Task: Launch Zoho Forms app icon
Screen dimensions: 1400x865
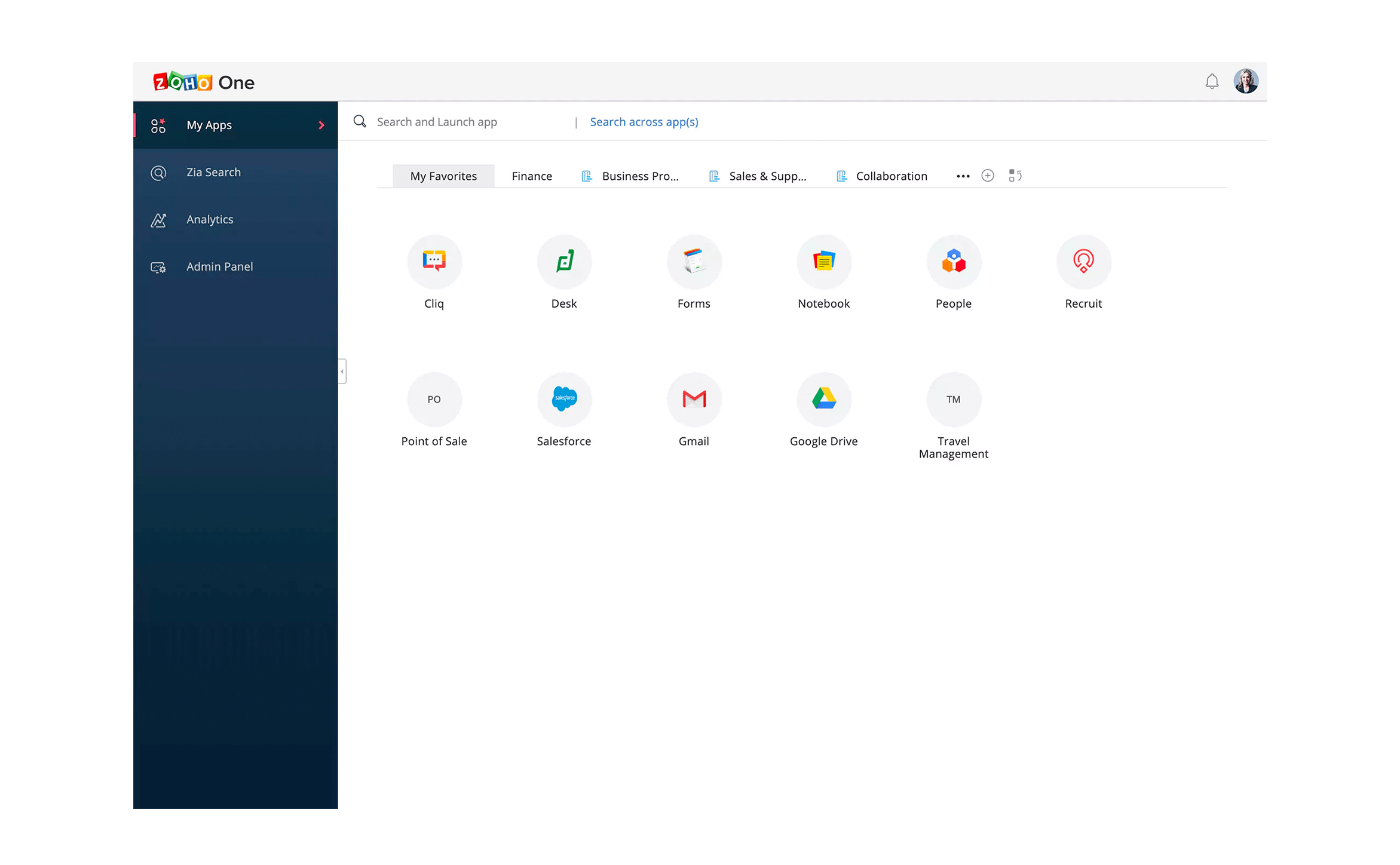Action: tap(694, 262)
